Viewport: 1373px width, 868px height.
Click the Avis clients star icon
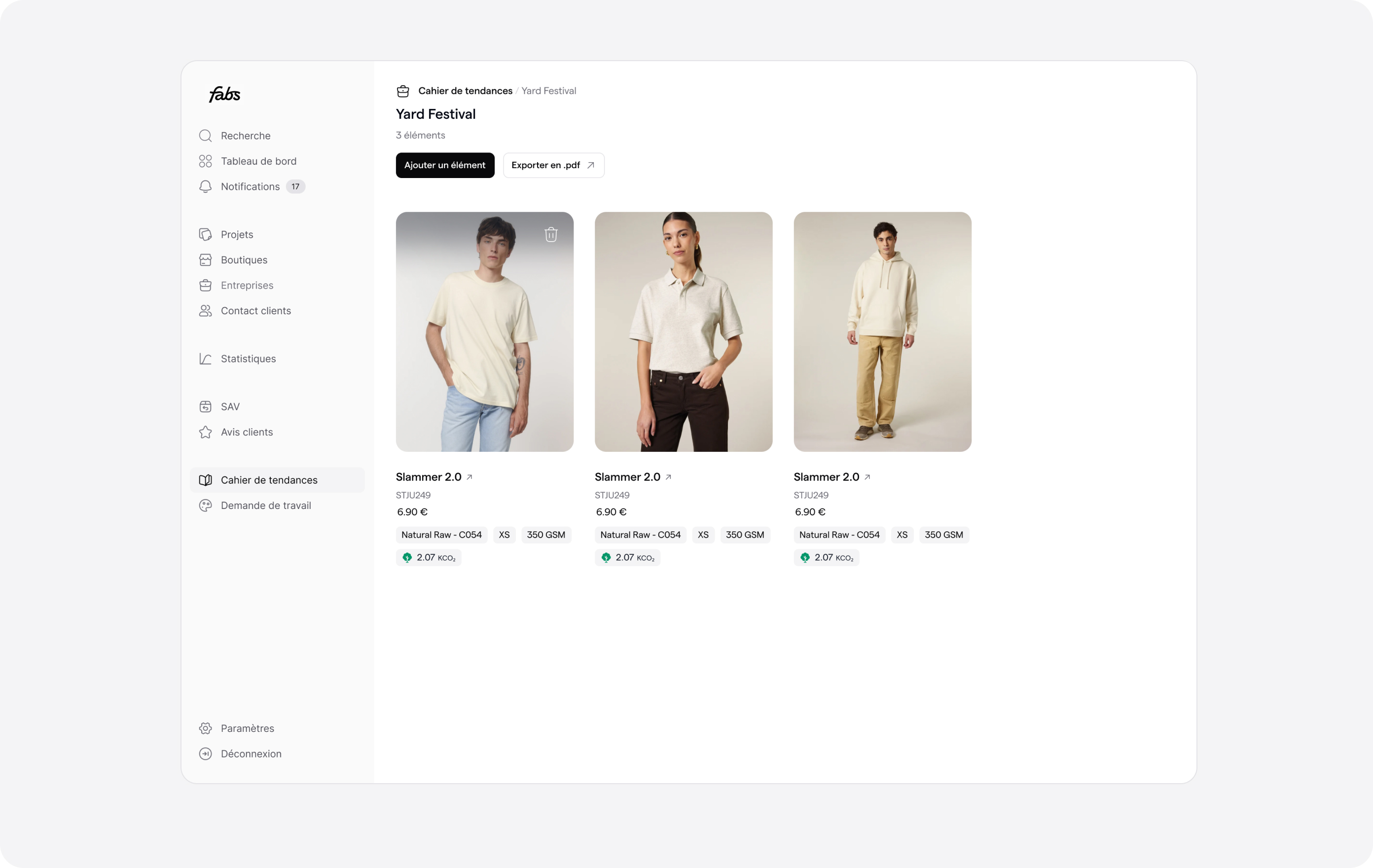tap(205, 433)
